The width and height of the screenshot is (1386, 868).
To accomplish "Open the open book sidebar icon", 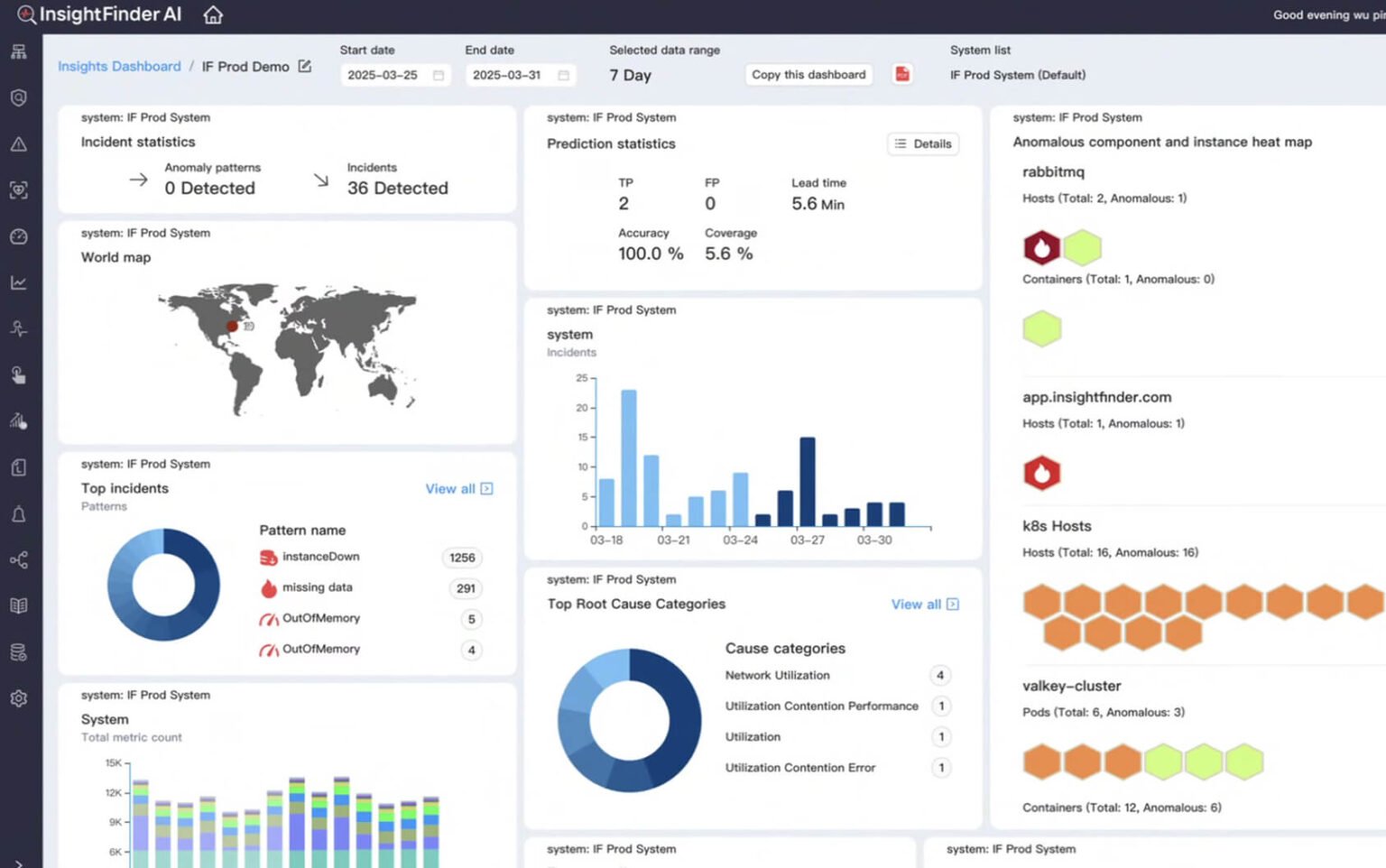I will point(19,606).
